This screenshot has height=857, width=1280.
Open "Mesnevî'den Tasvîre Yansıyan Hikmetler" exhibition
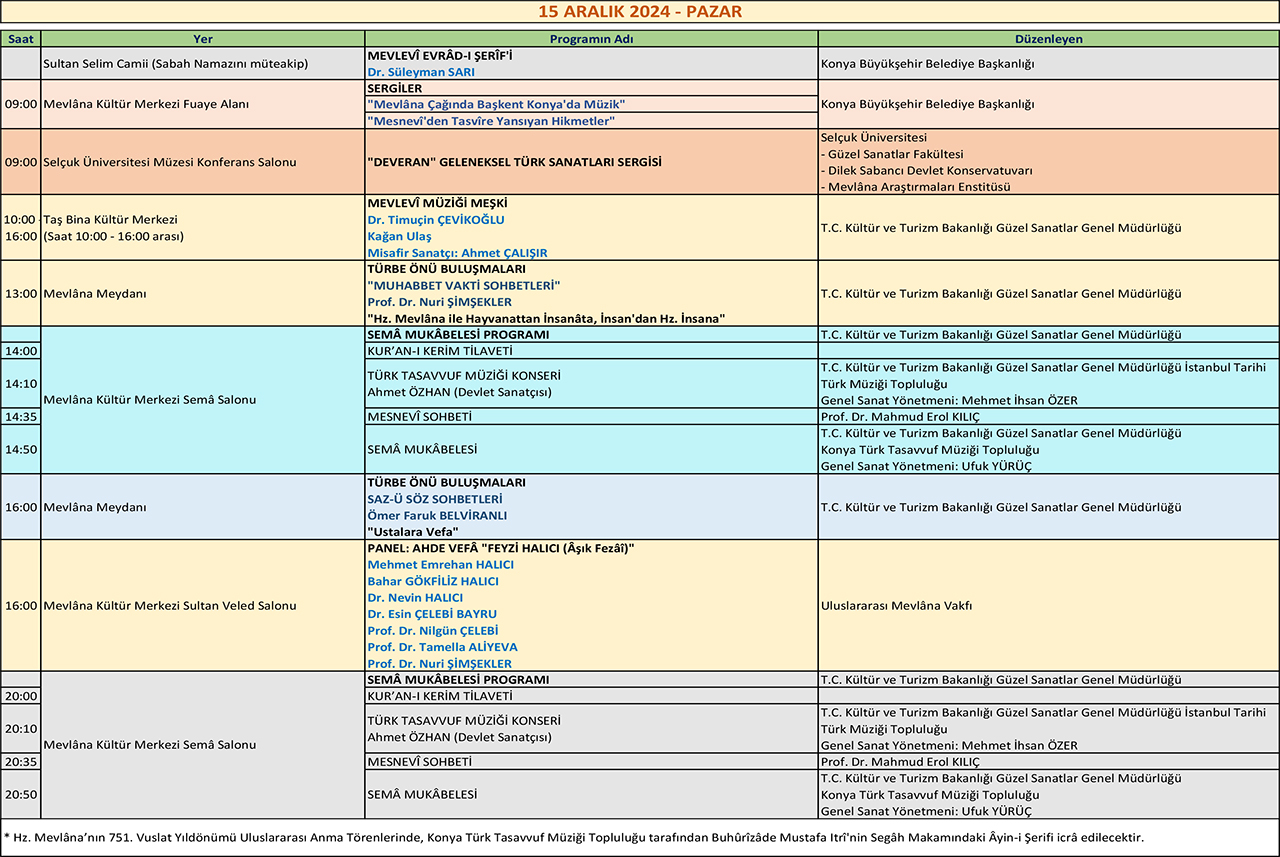click(x=490, y=121)
